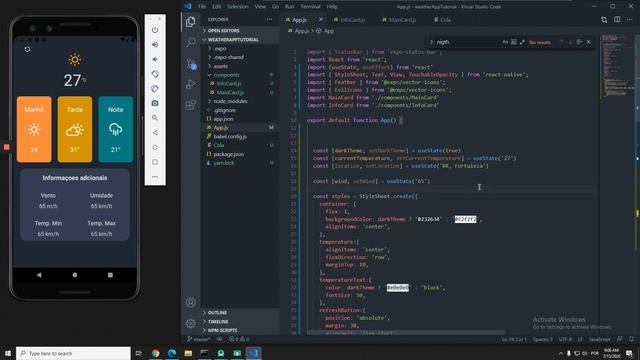Split the editor to the right
640x360 pixels.
617,20
